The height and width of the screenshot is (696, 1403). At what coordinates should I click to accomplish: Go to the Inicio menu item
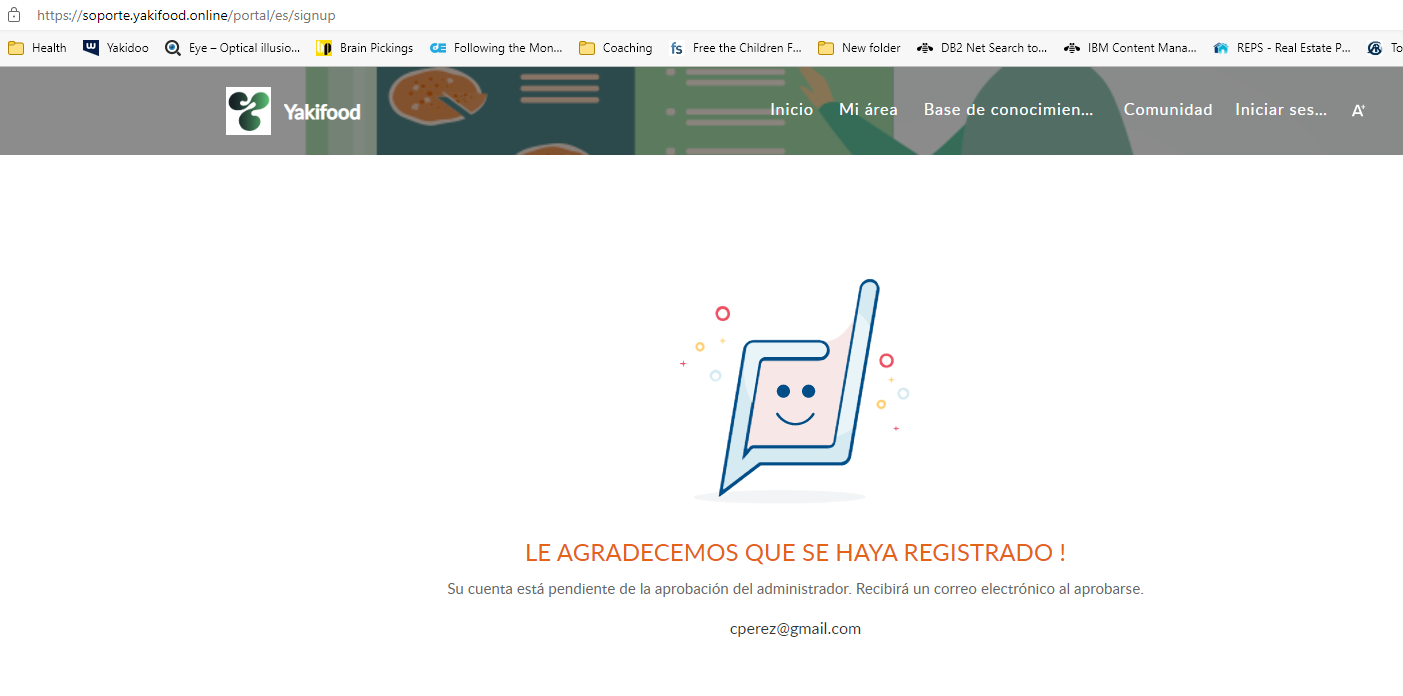click(x=791, y=110)
